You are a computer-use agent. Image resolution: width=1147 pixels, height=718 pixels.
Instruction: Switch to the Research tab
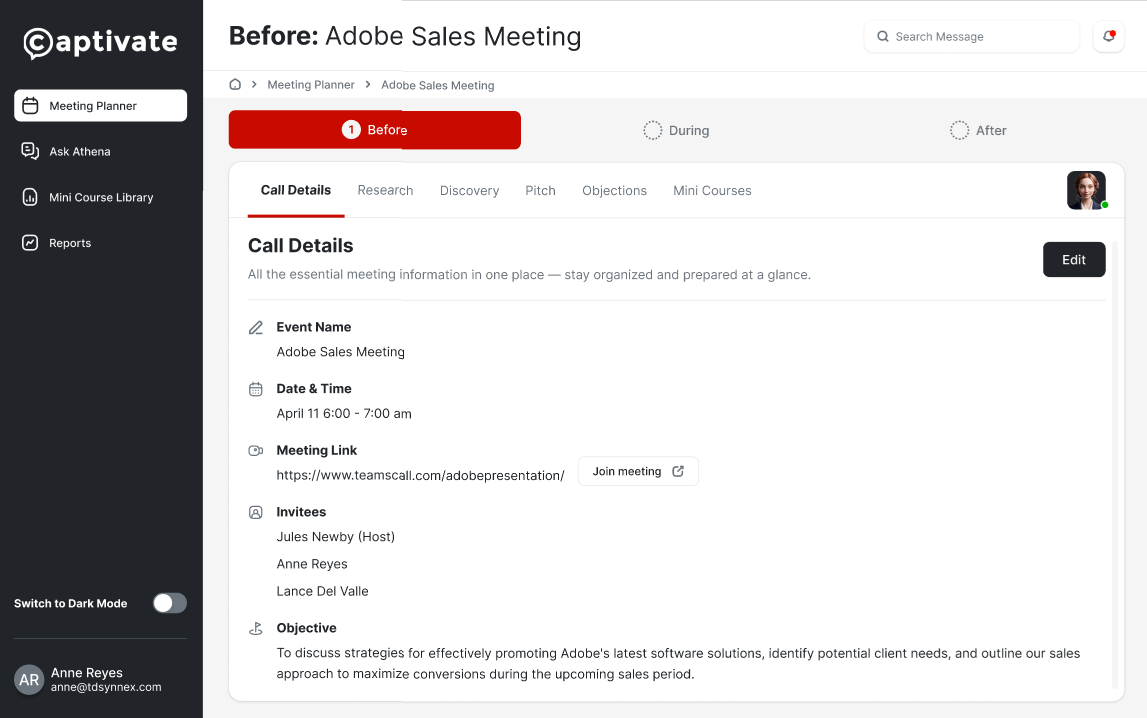[x=385, y=191]
